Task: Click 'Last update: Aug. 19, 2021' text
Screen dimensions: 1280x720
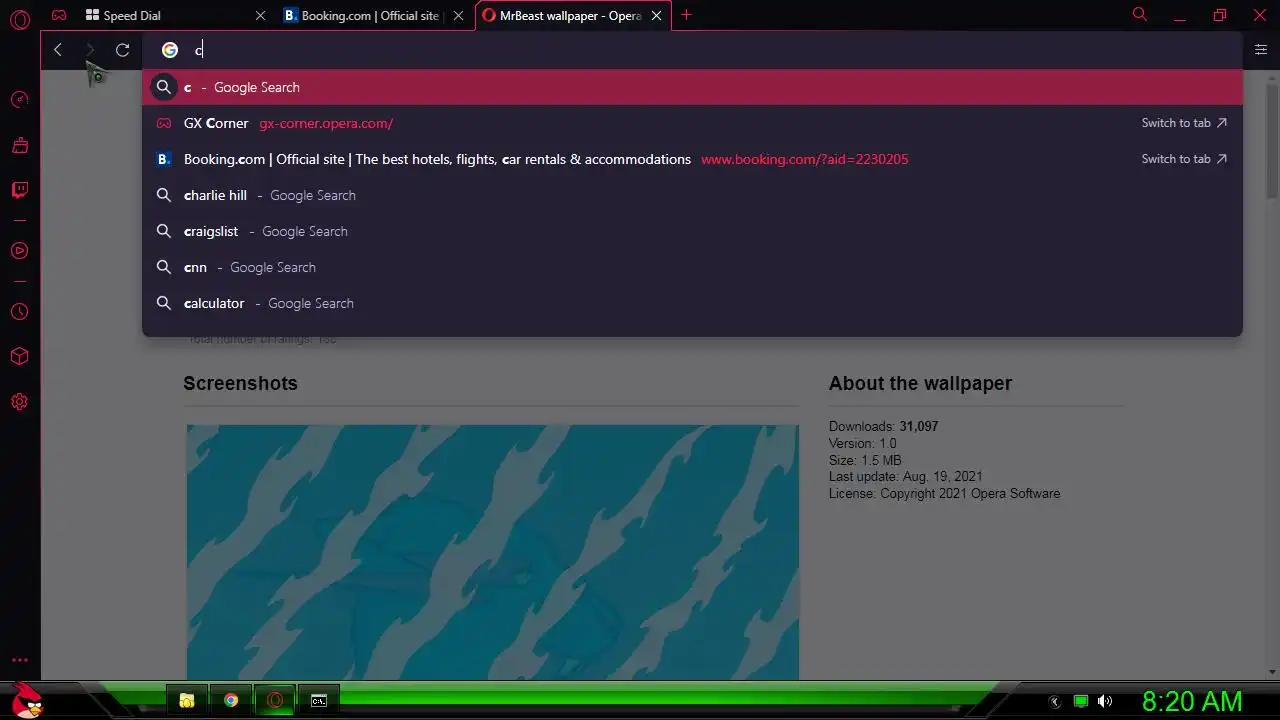Action: [x=905, y=477]
